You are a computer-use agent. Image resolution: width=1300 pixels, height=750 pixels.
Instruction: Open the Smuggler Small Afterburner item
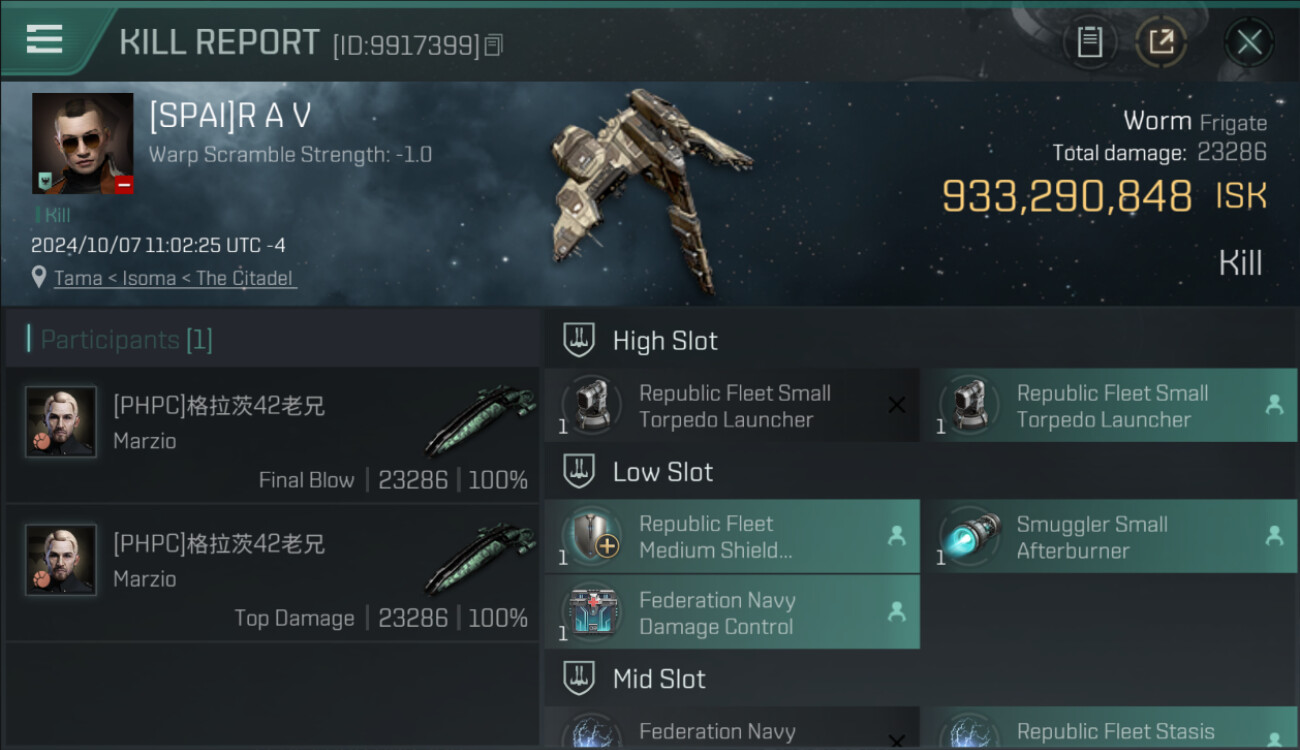[1110, 536]
